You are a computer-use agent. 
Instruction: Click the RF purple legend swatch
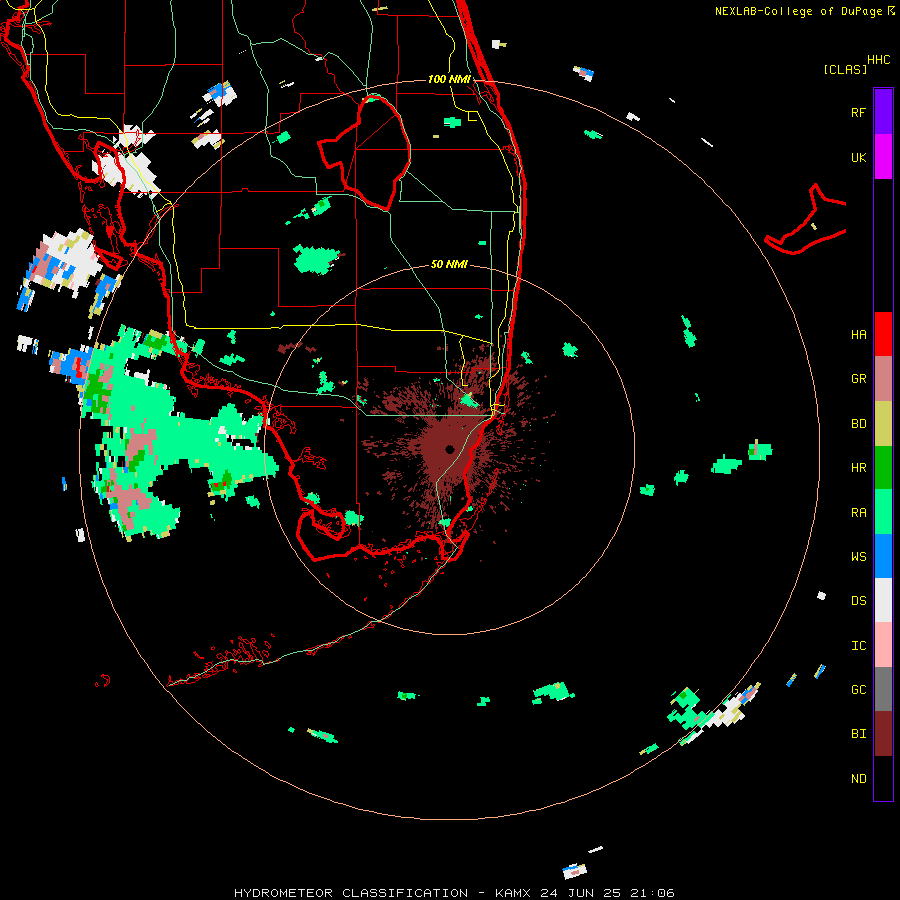pos(883,112)
